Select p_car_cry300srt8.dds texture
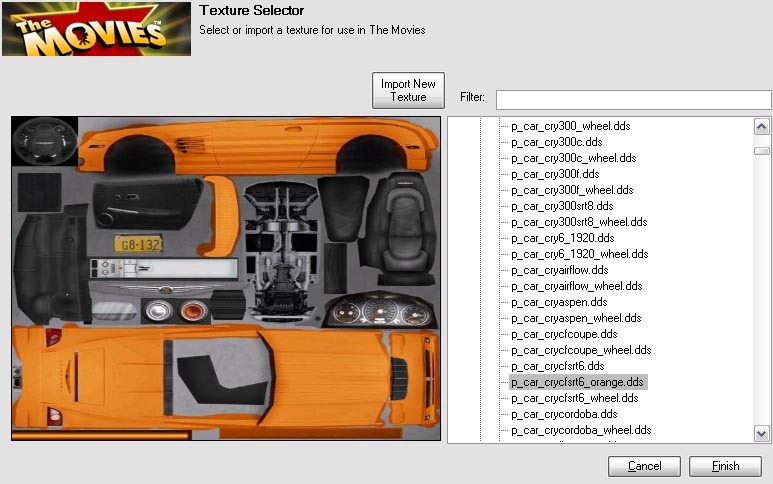773x484 pixels. point(561,206)
